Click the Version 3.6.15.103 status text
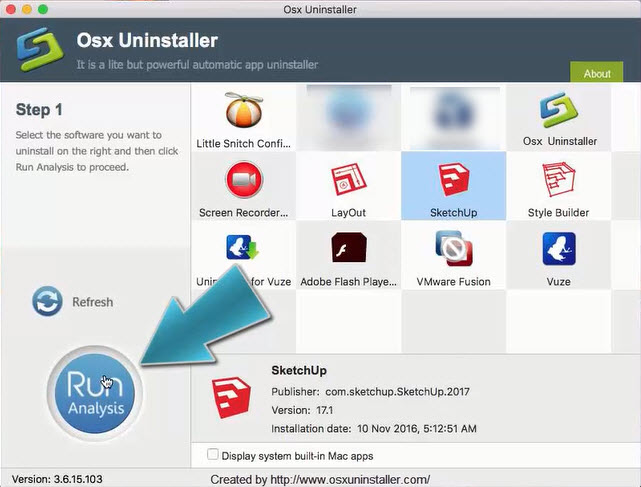This screenshot has height=487, width=641. click(57, 479)
